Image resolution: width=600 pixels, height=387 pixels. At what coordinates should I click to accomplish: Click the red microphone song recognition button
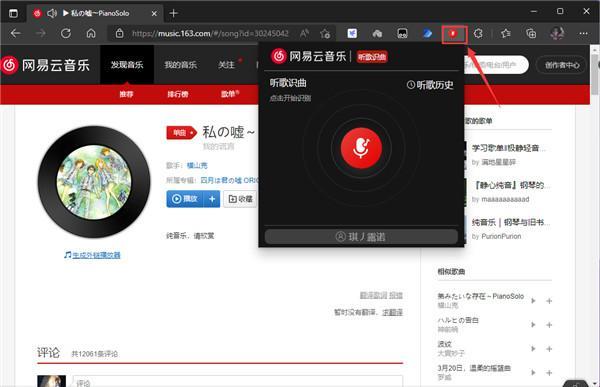(361, 148)
